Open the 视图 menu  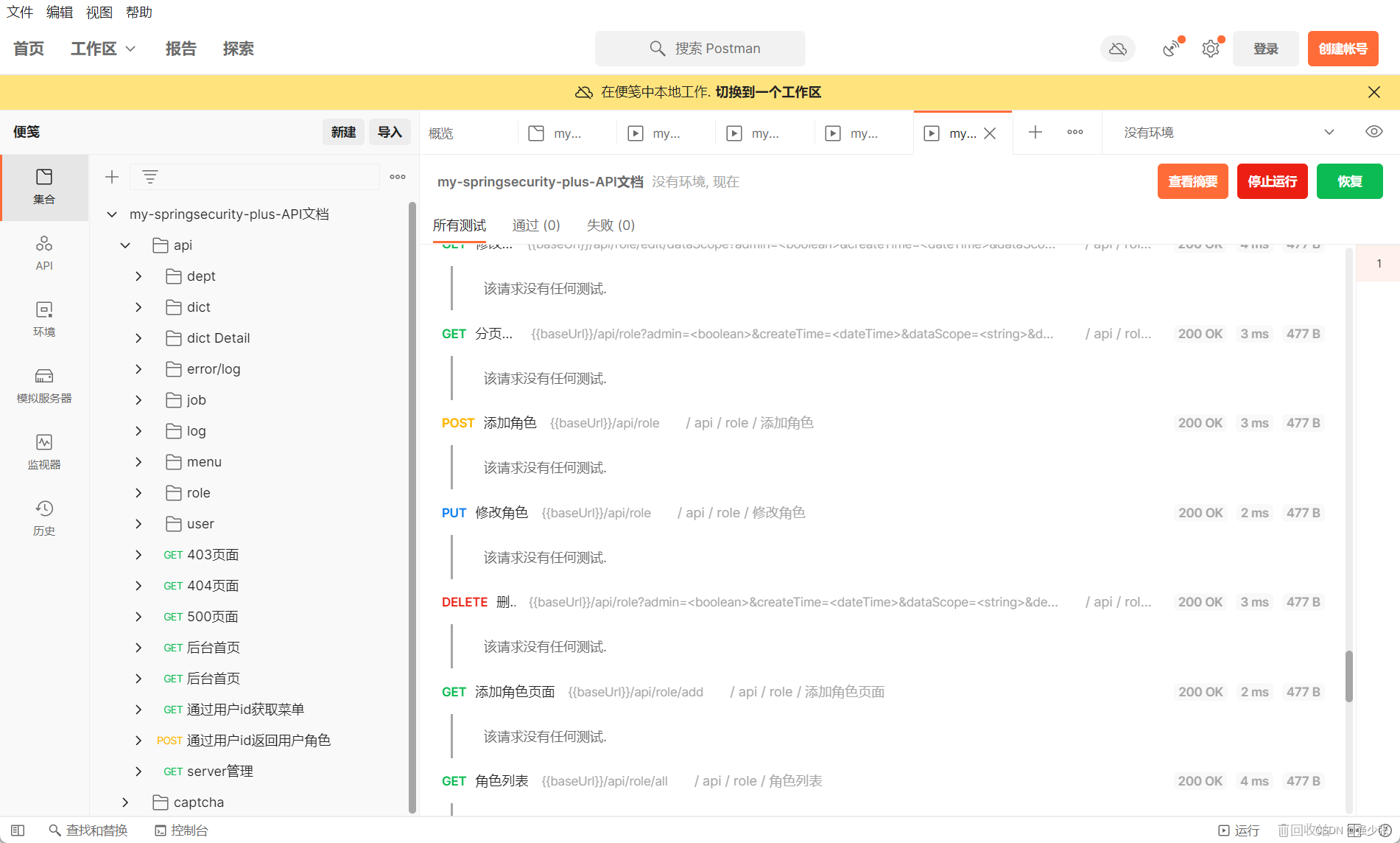coord(99,13)
